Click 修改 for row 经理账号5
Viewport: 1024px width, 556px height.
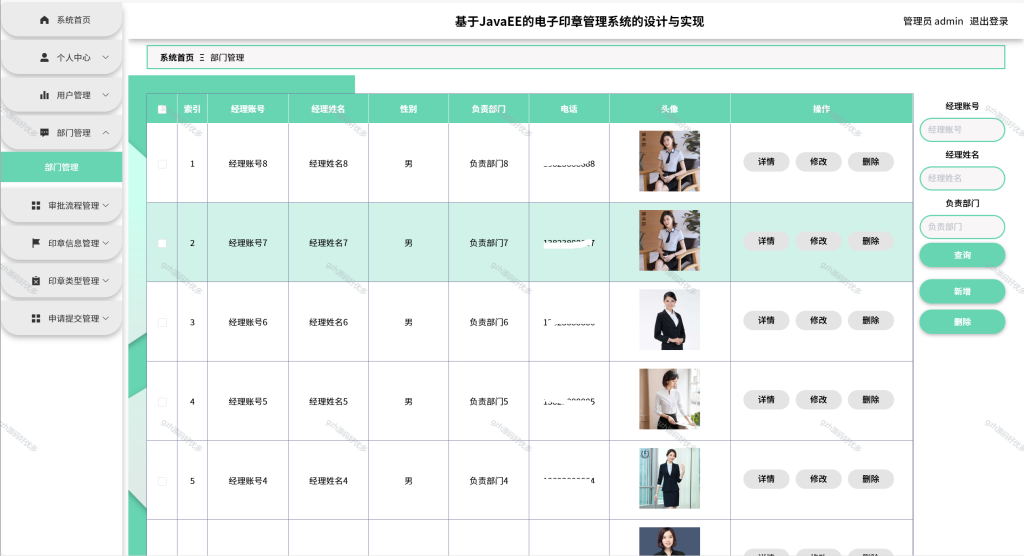point(818,400)
